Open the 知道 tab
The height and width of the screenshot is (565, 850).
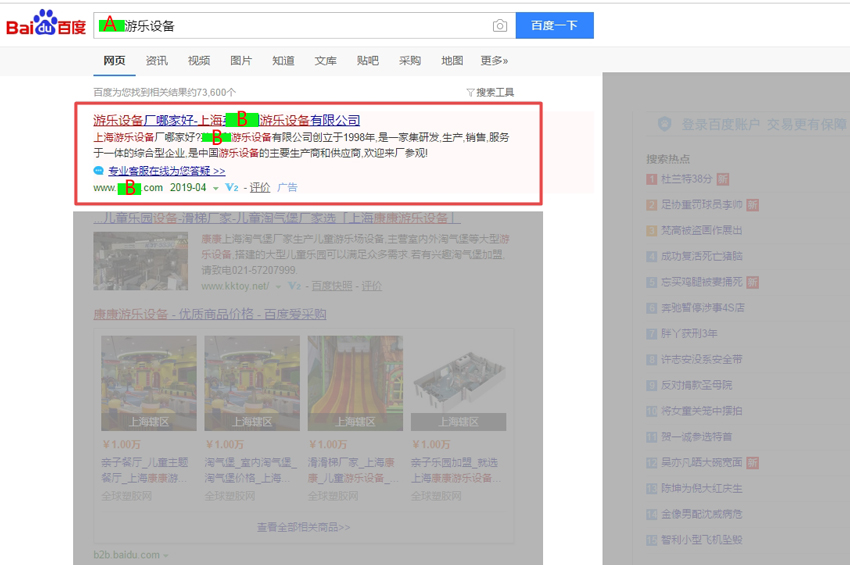(x=284, y=61)
